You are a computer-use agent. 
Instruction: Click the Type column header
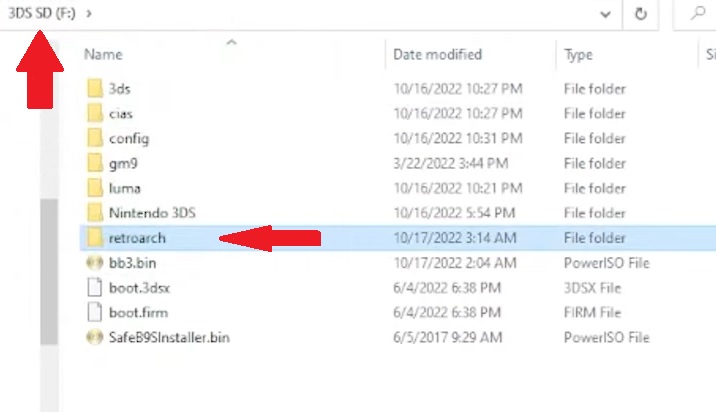pos(578,54)
